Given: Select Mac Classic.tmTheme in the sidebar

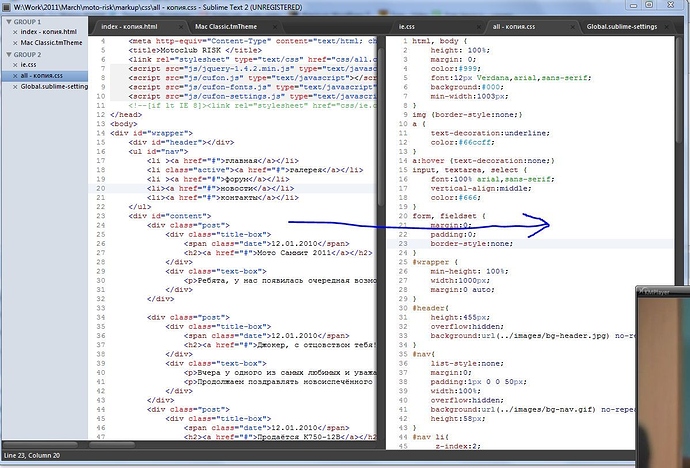Looking at the screenshot, I should (x=53, y=43).
